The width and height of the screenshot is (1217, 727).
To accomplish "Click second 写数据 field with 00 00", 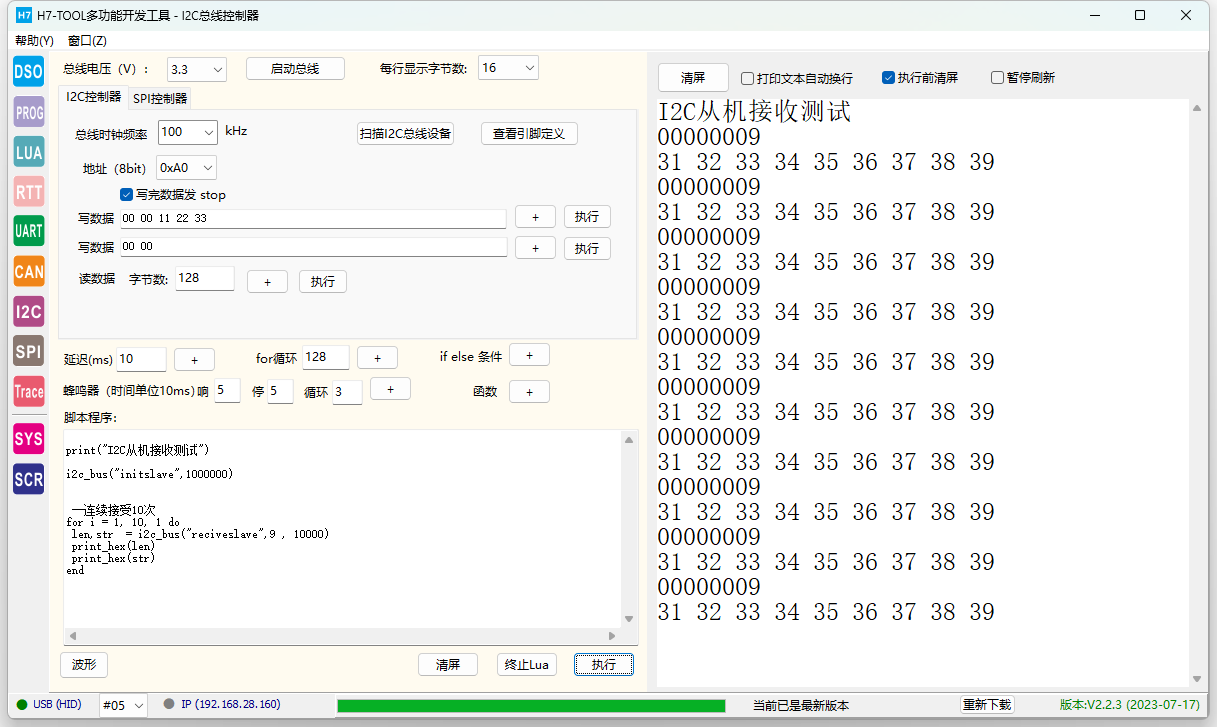I will [x=313, y=247].
